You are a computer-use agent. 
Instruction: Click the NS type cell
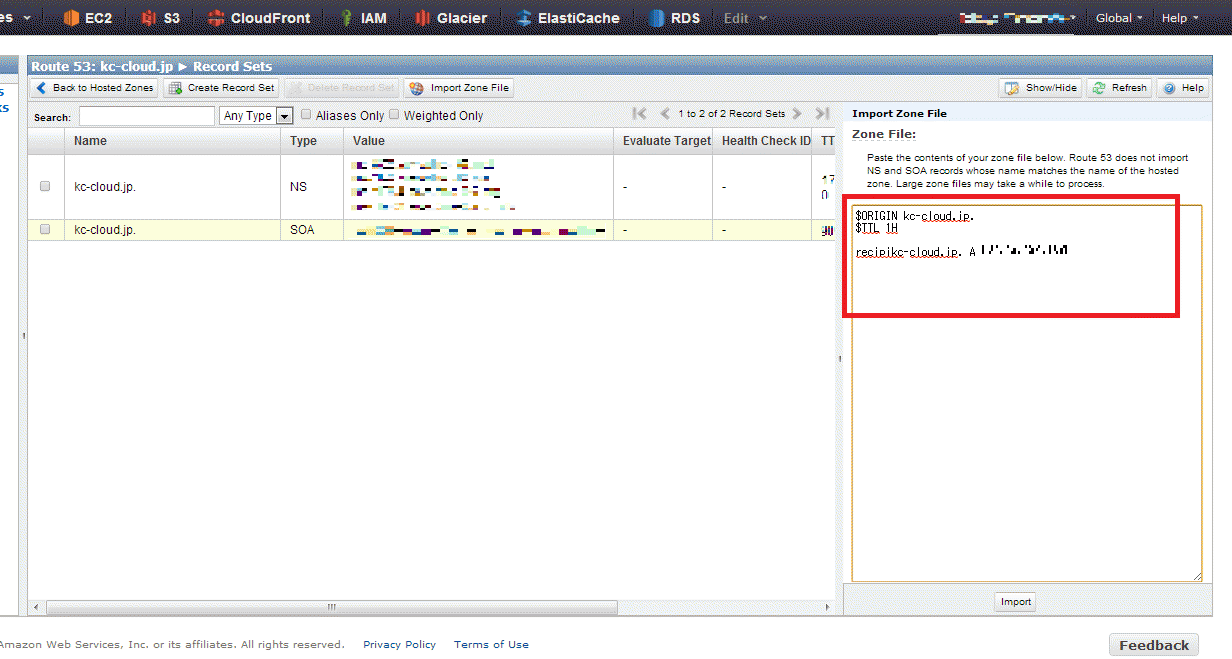[312, 187]
